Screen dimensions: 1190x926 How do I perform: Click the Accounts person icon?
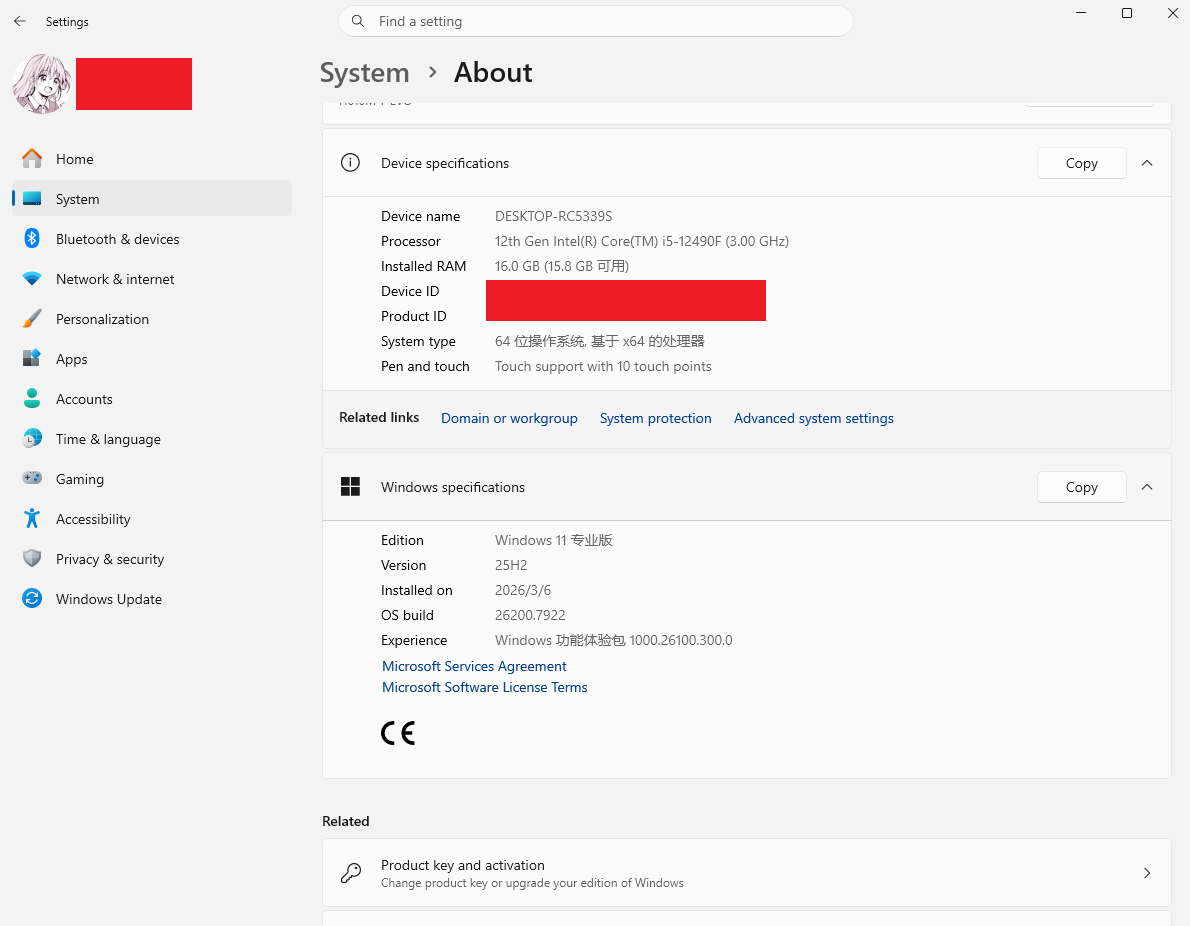pos(32,398)
